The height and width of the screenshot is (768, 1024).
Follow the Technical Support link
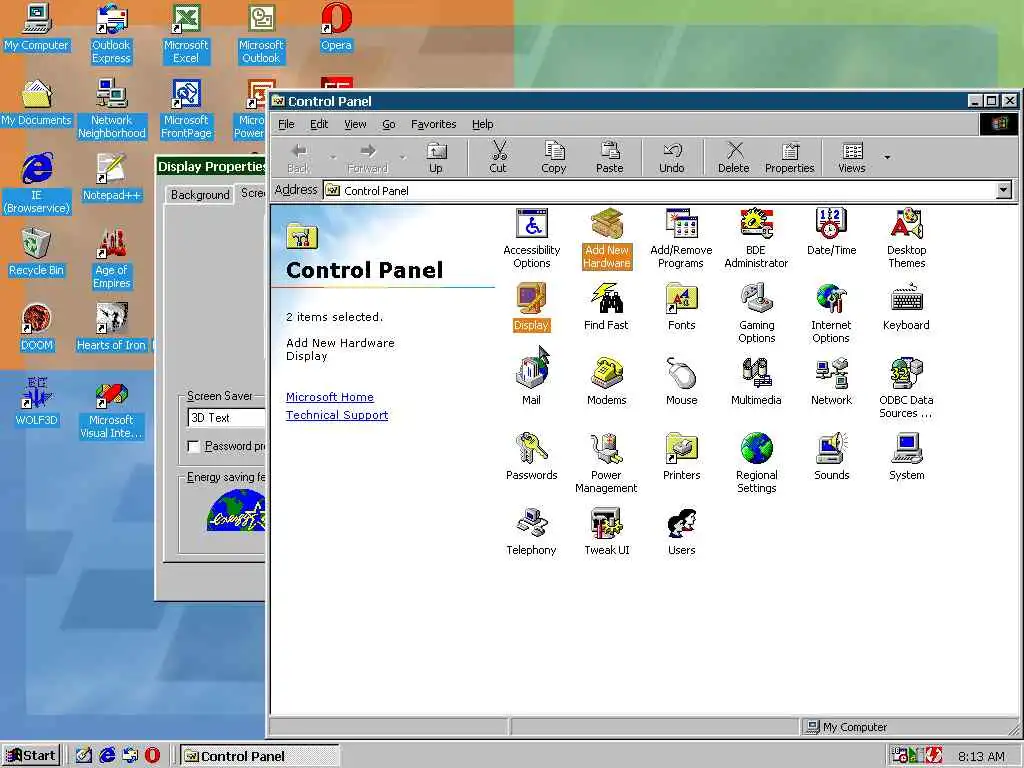coord(337,415)
